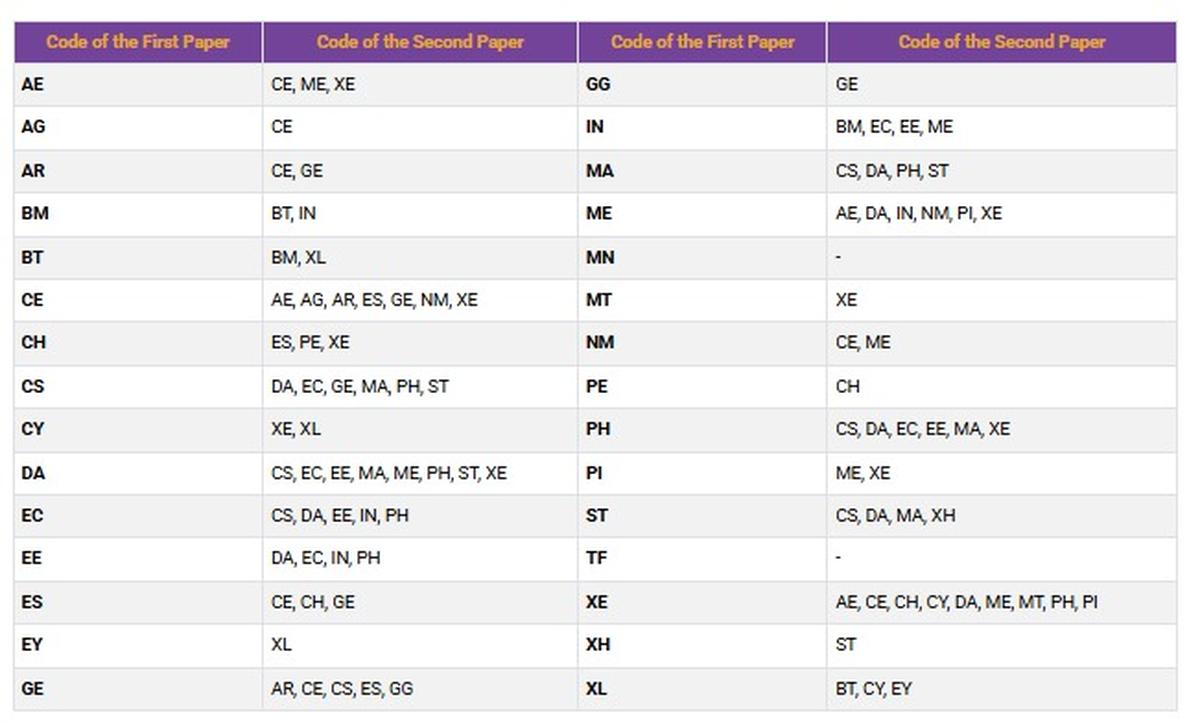Select second paper codes for the DA row
Screen dimensions: 1200x728
pyautogui.click(x=388, y=473)
